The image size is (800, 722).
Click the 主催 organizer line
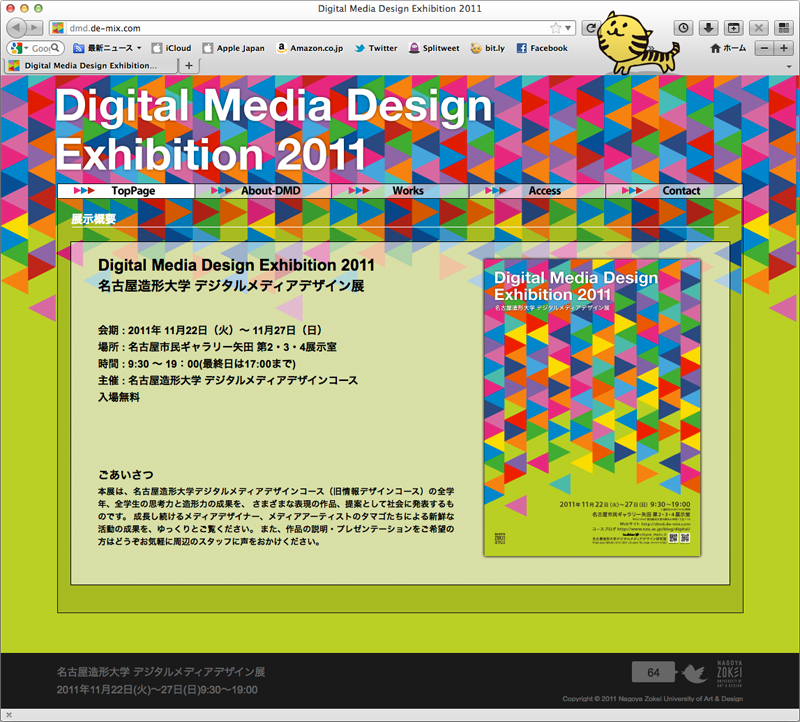tap(228, 380)
